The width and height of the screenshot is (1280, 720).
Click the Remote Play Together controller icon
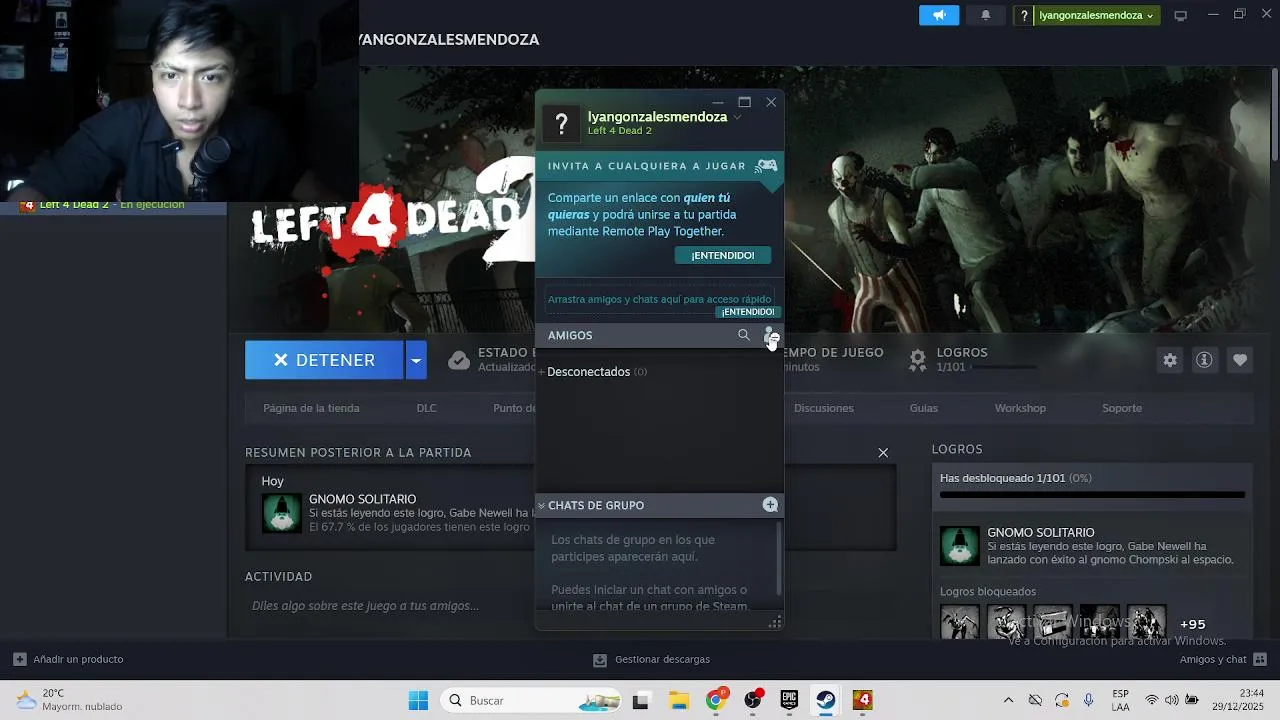(766, 166)
